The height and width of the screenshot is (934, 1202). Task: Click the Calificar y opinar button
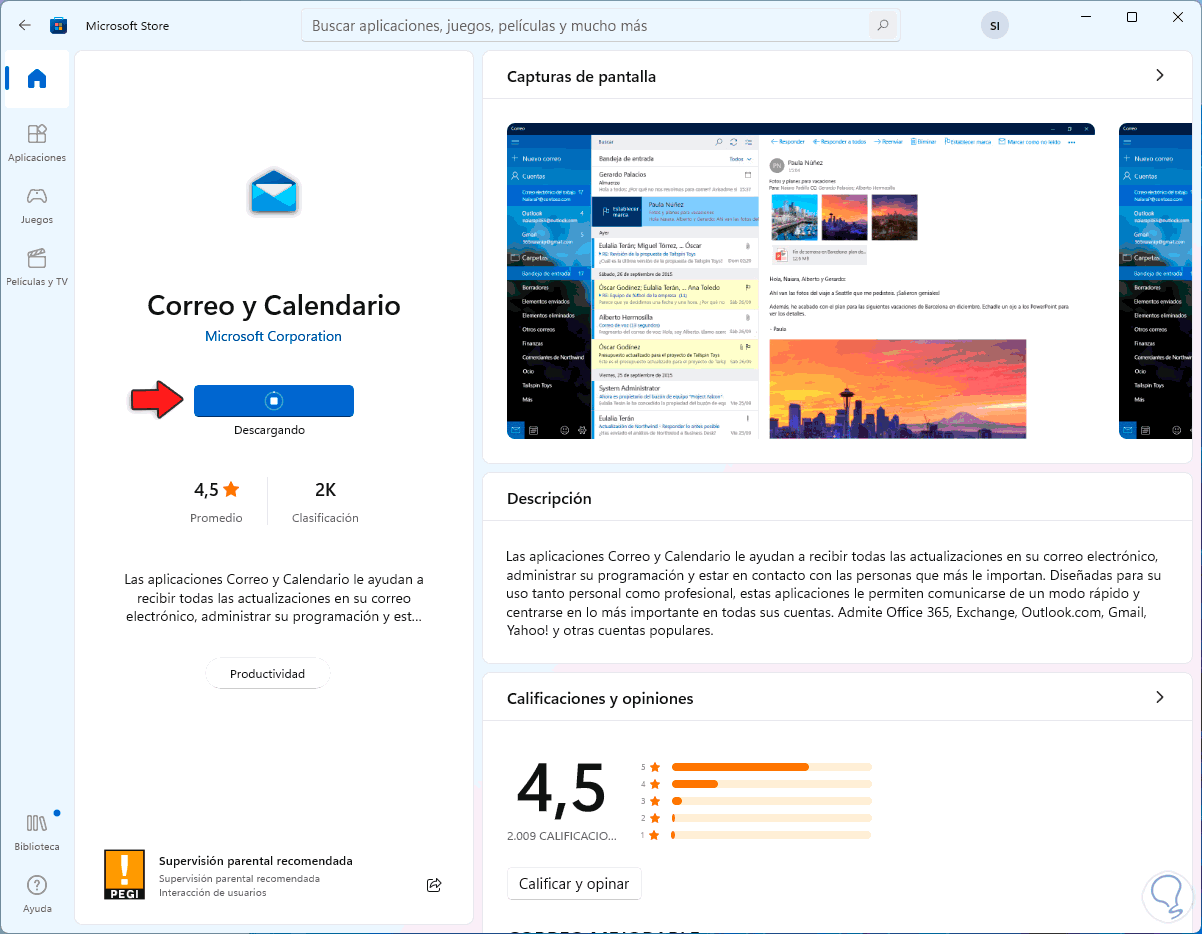[574, 884]
